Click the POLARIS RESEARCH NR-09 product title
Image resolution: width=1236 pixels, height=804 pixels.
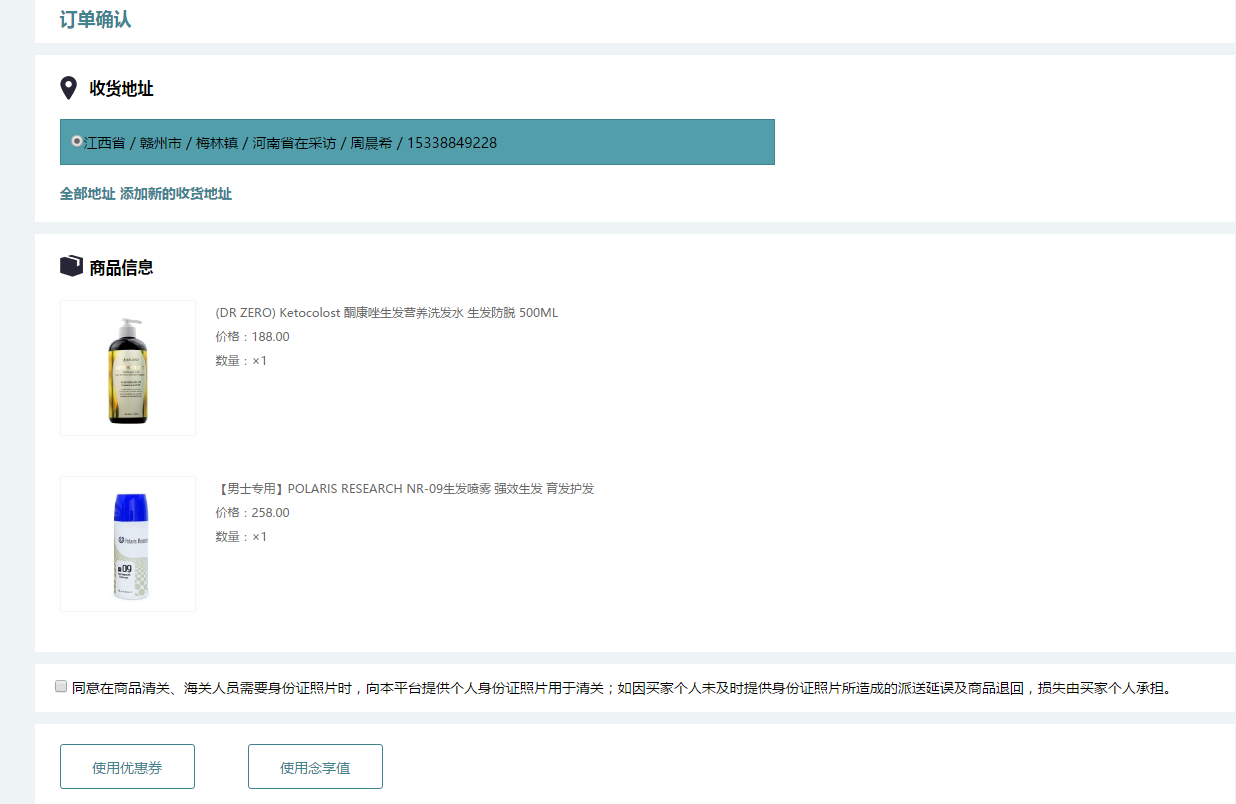405,489
